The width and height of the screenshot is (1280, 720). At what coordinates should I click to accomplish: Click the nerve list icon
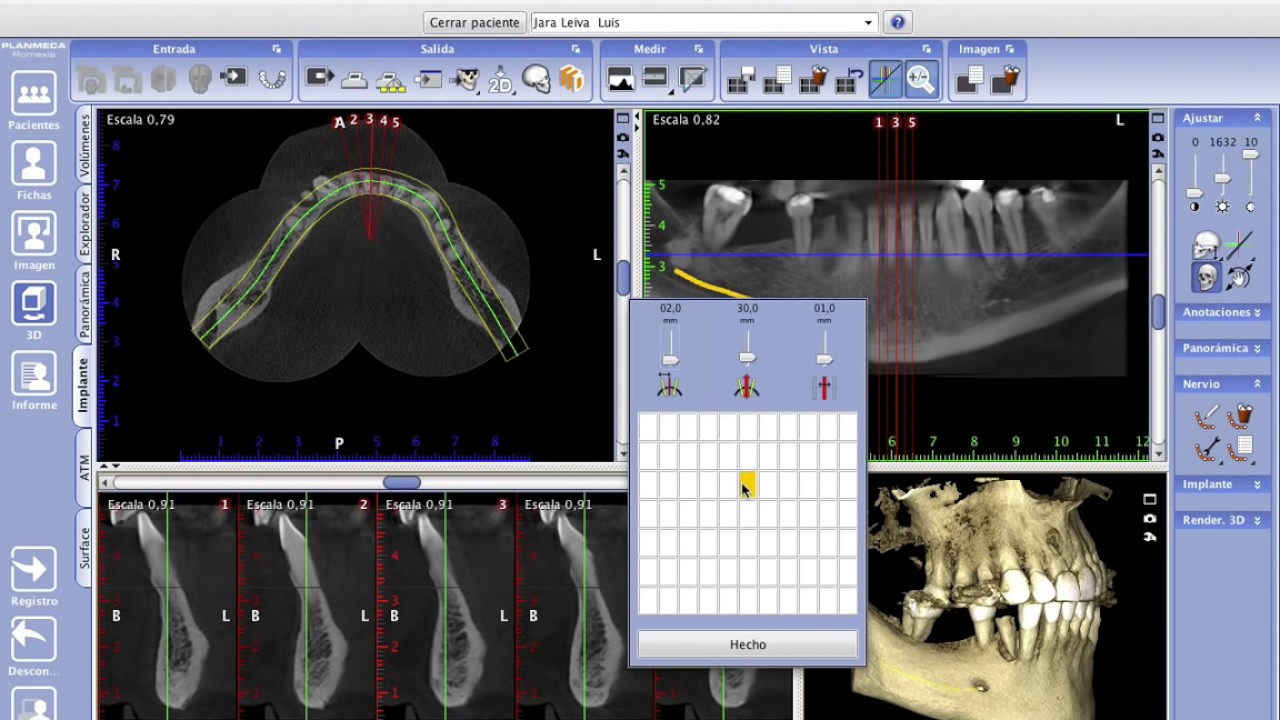coord(1241,450)
